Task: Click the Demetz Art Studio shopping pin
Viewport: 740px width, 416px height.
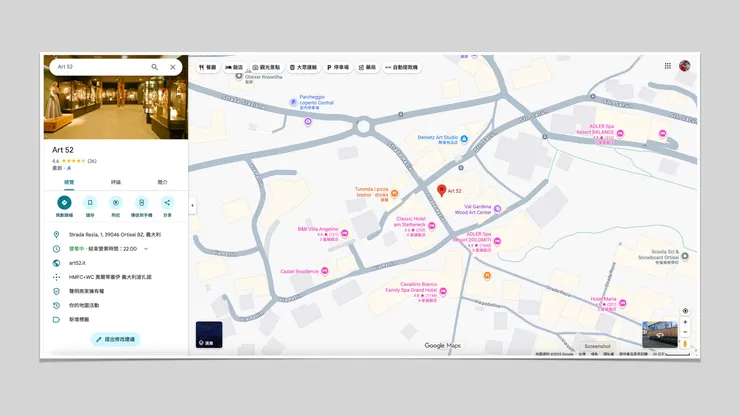Action: pyautogui.click(x=464, y=139)
